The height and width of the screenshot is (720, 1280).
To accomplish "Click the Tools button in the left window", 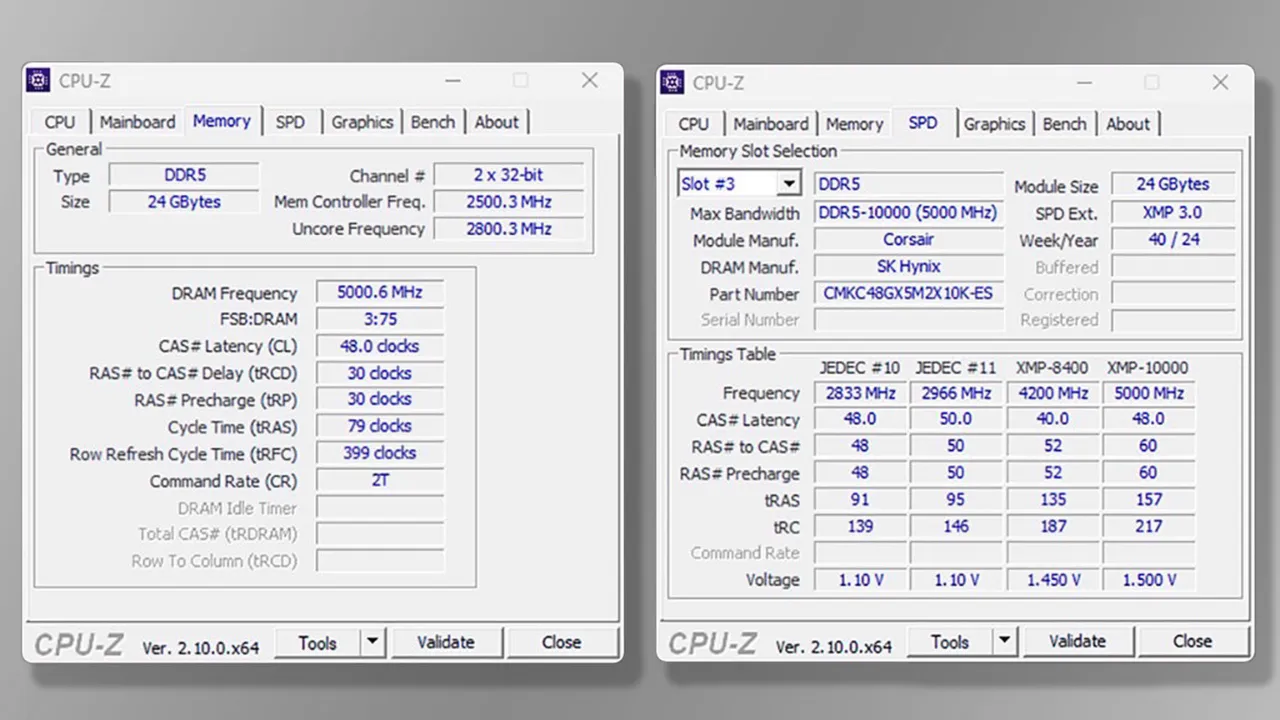I will (317, 643).
